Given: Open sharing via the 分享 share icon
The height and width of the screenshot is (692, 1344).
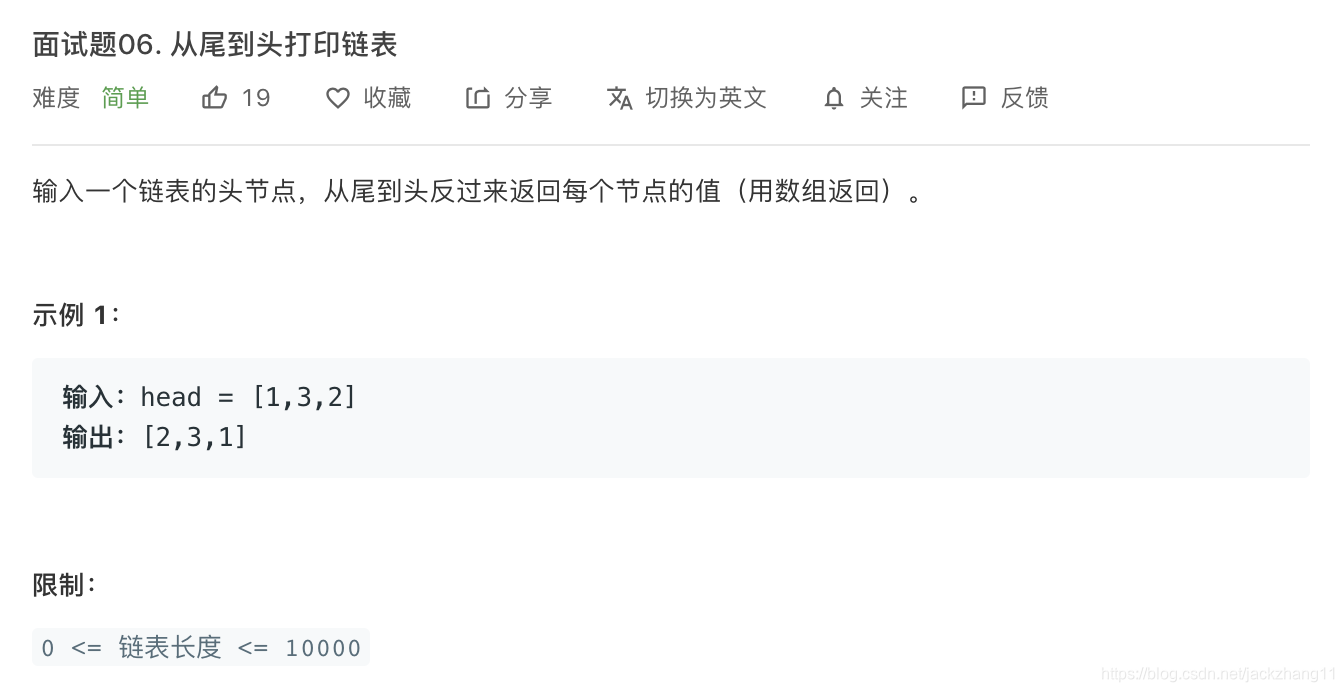Looking at the screenshot, I should tap(478, 97).
